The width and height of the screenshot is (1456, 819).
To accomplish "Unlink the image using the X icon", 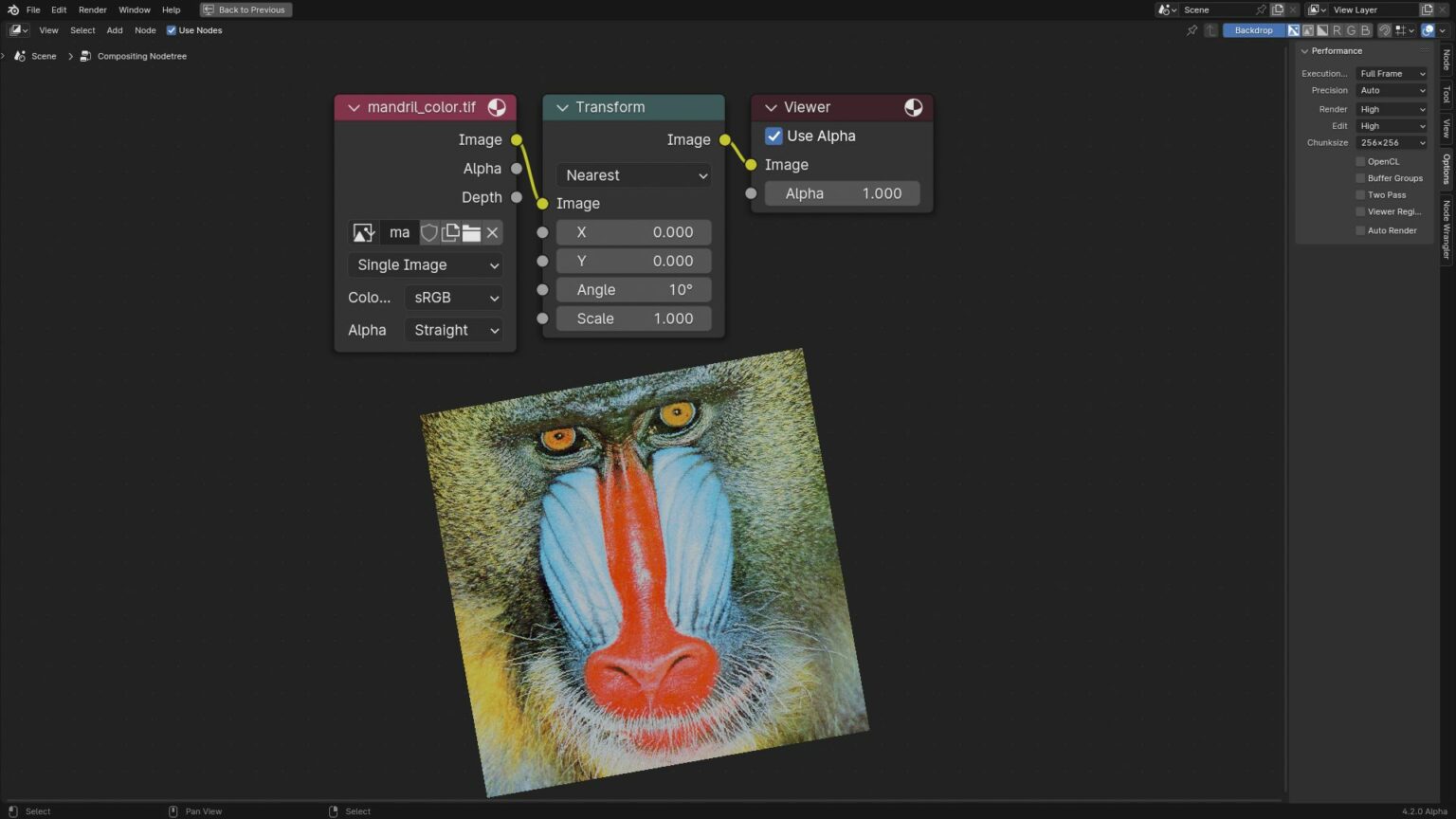I will tap(492, 232).
